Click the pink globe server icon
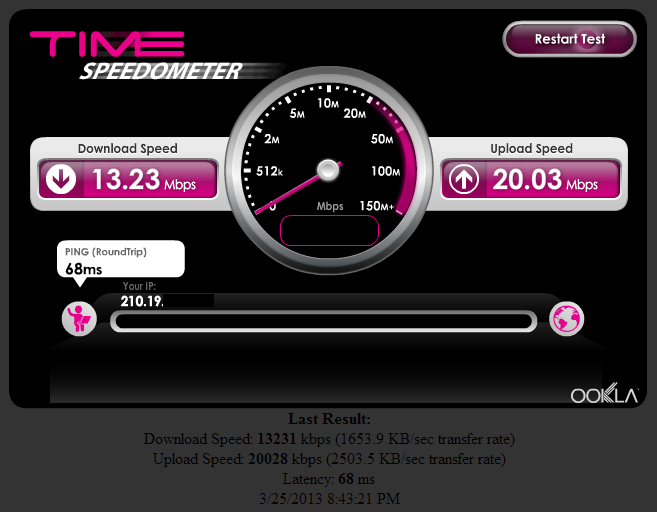This screenshot has width=657, height=512. [566, 319]
